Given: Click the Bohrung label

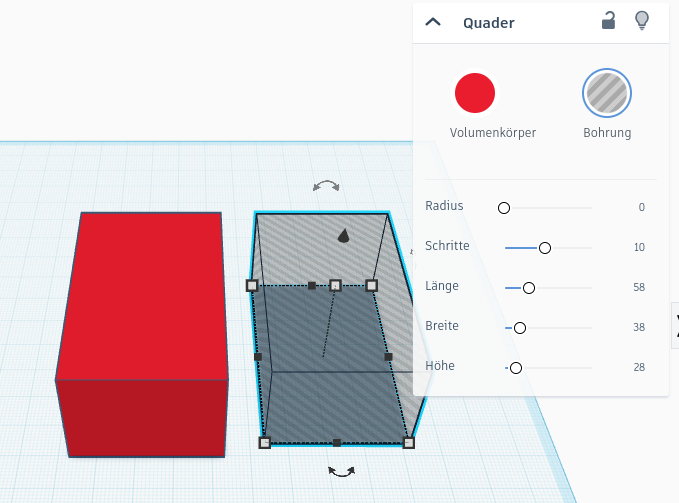Looking at the screenshot, I should click(x=607, y=133).
